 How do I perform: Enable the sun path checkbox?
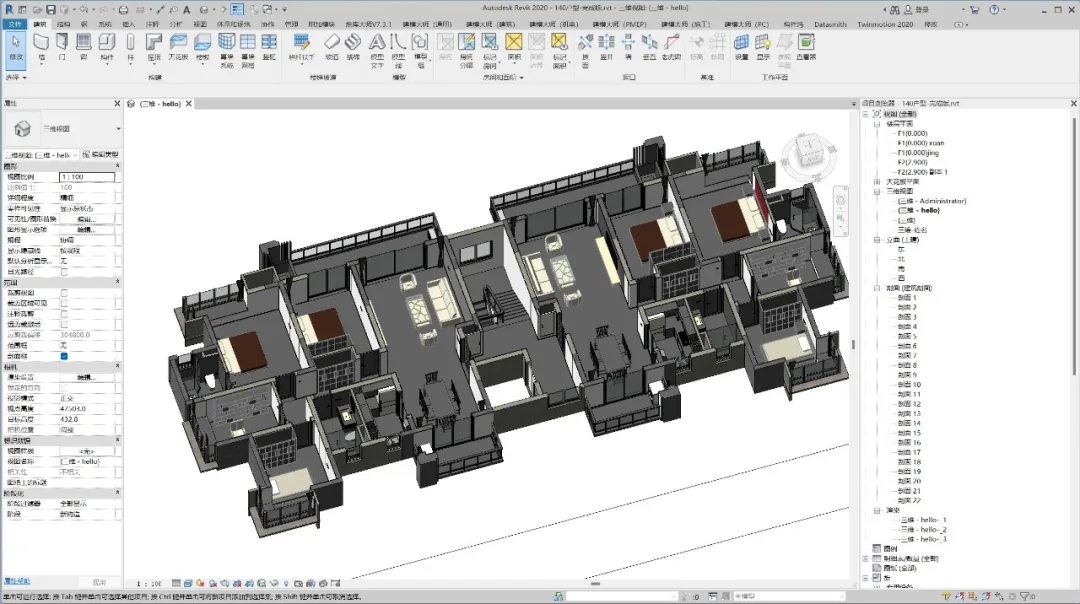[64, 271]
